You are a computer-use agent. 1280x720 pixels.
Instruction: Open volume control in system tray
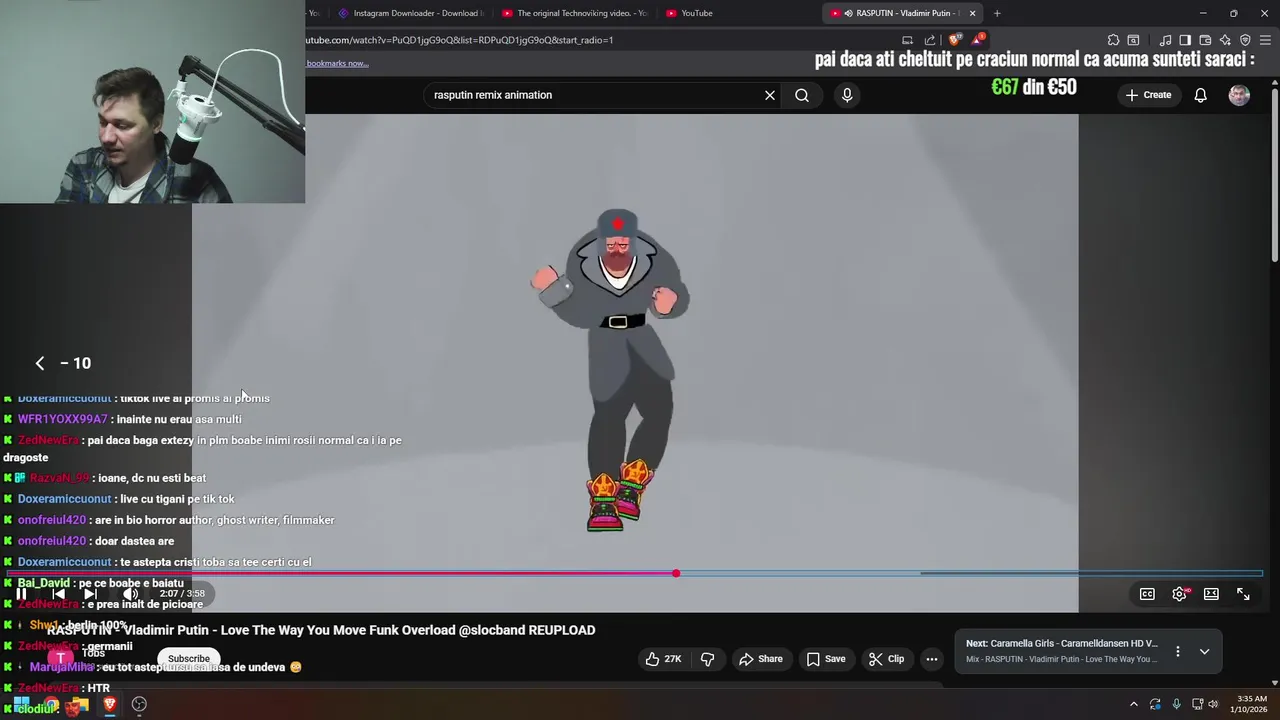click(1213, 704)
